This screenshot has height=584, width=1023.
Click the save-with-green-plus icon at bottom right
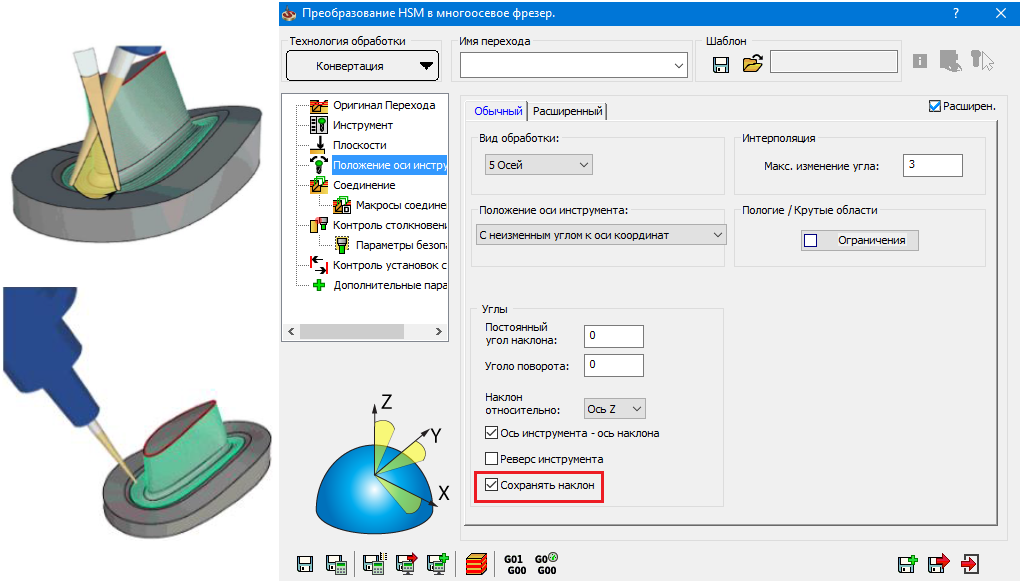point(908,564)
